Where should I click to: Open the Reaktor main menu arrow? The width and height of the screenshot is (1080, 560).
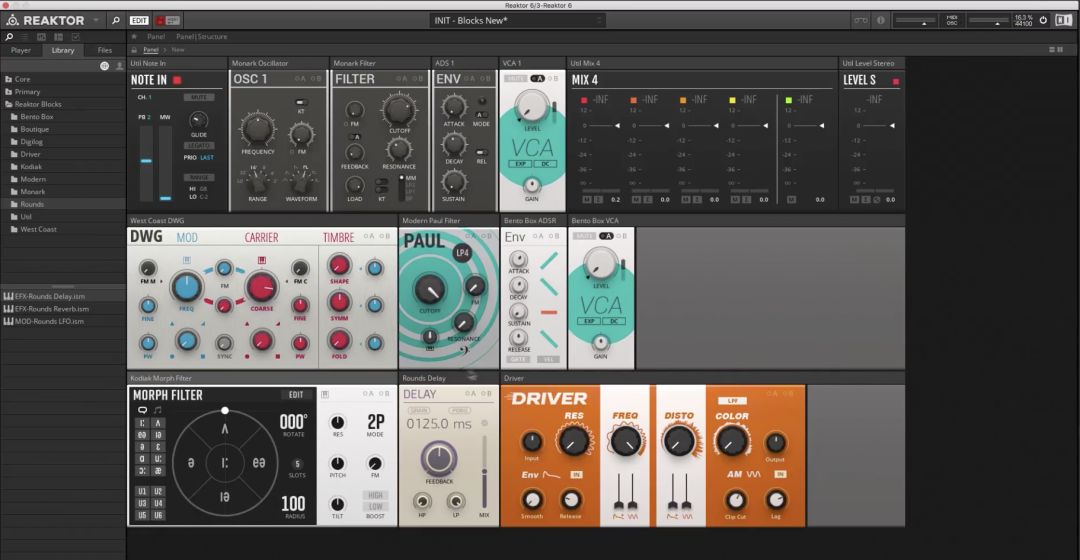[96, 20]
